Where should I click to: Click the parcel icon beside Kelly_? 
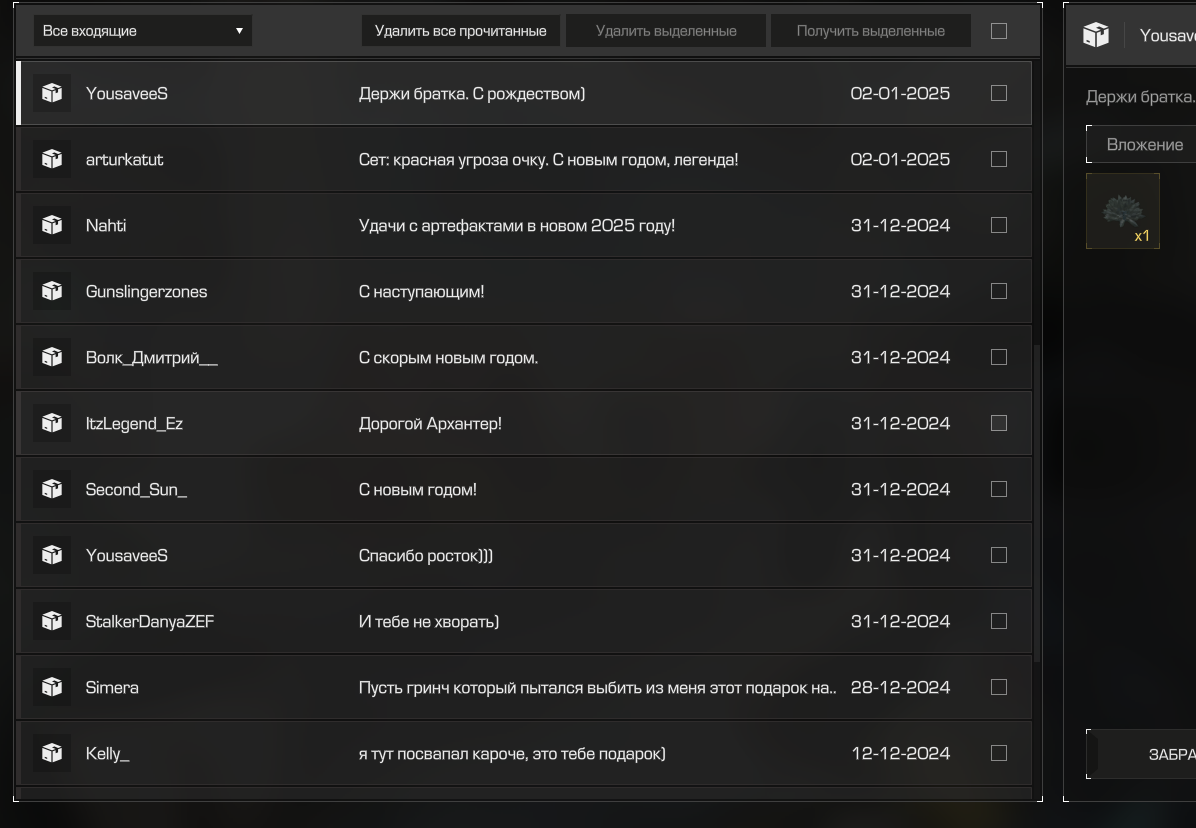point(52,753)
